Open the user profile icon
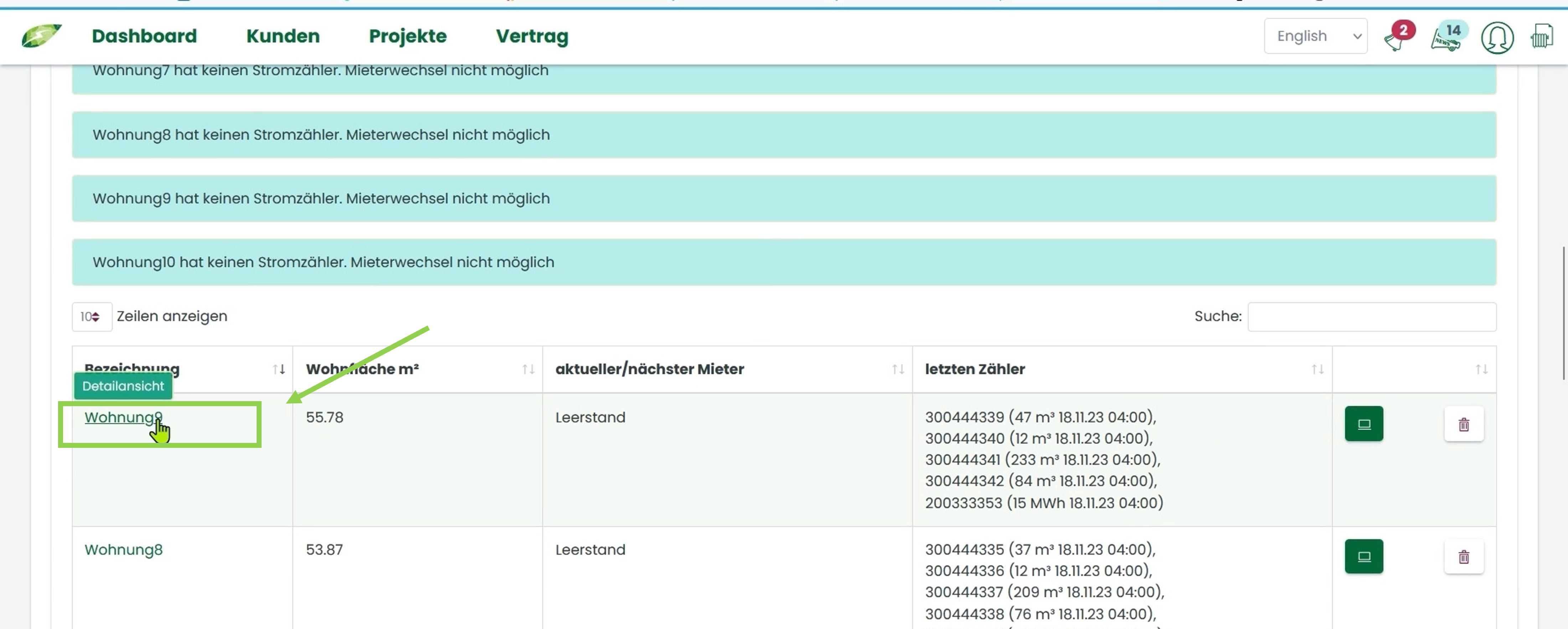The width and height of the screenshot is (1568, 629). click(x=1497, y=38)
